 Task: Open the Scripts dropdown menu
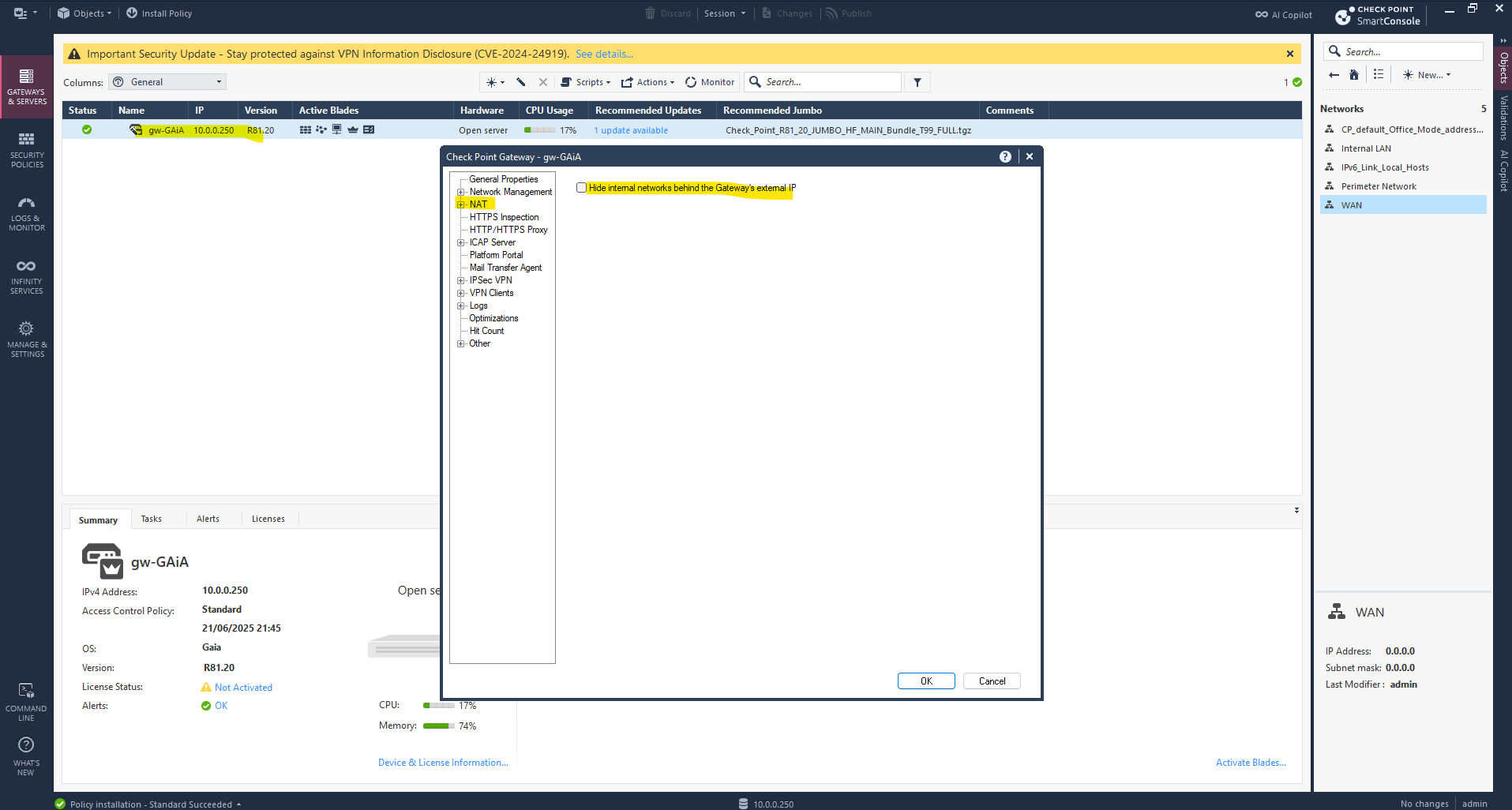tap(586, 82)
